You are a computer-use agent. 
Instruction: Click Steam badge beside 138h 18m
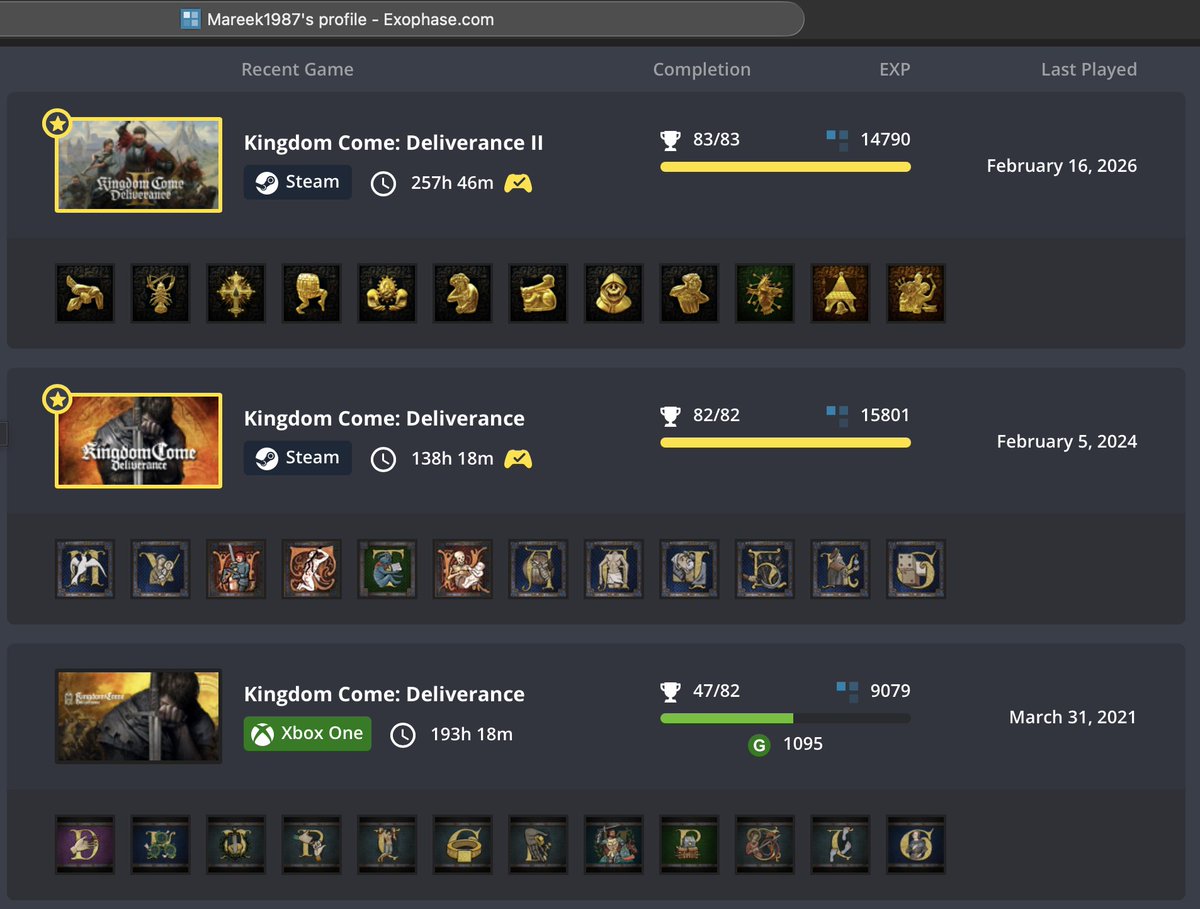click(x=298, y=458)
